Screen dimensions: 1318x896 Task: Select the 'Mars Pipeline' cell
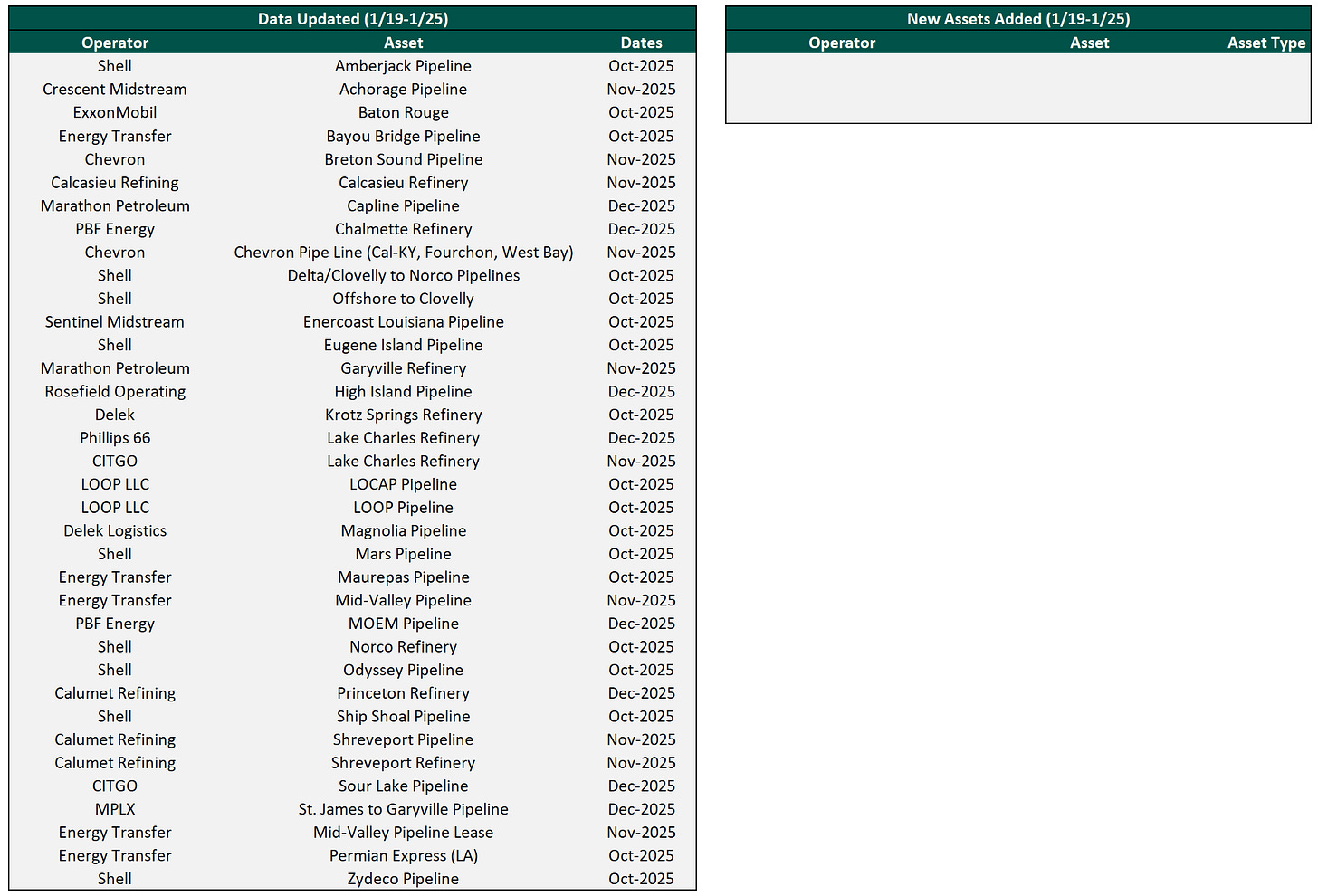(x=403, y=554)
